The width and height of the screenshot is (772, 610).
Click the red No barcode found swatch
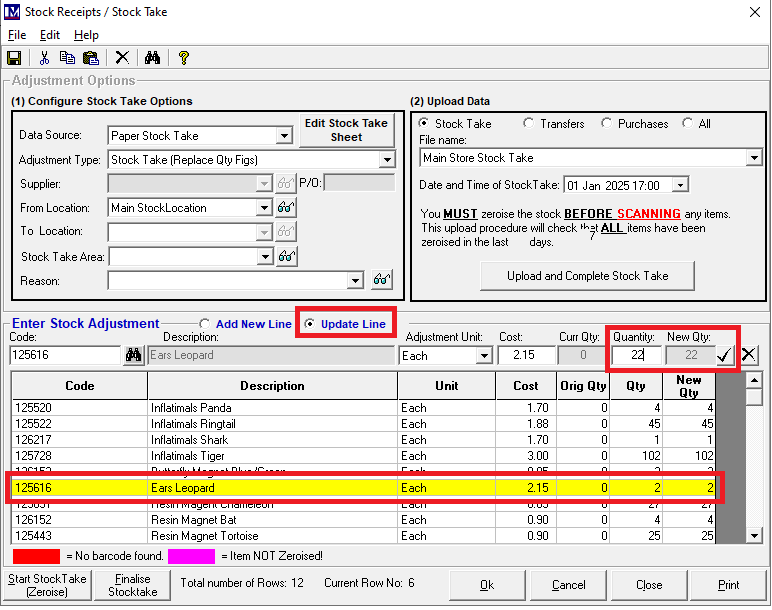(36, 555)
